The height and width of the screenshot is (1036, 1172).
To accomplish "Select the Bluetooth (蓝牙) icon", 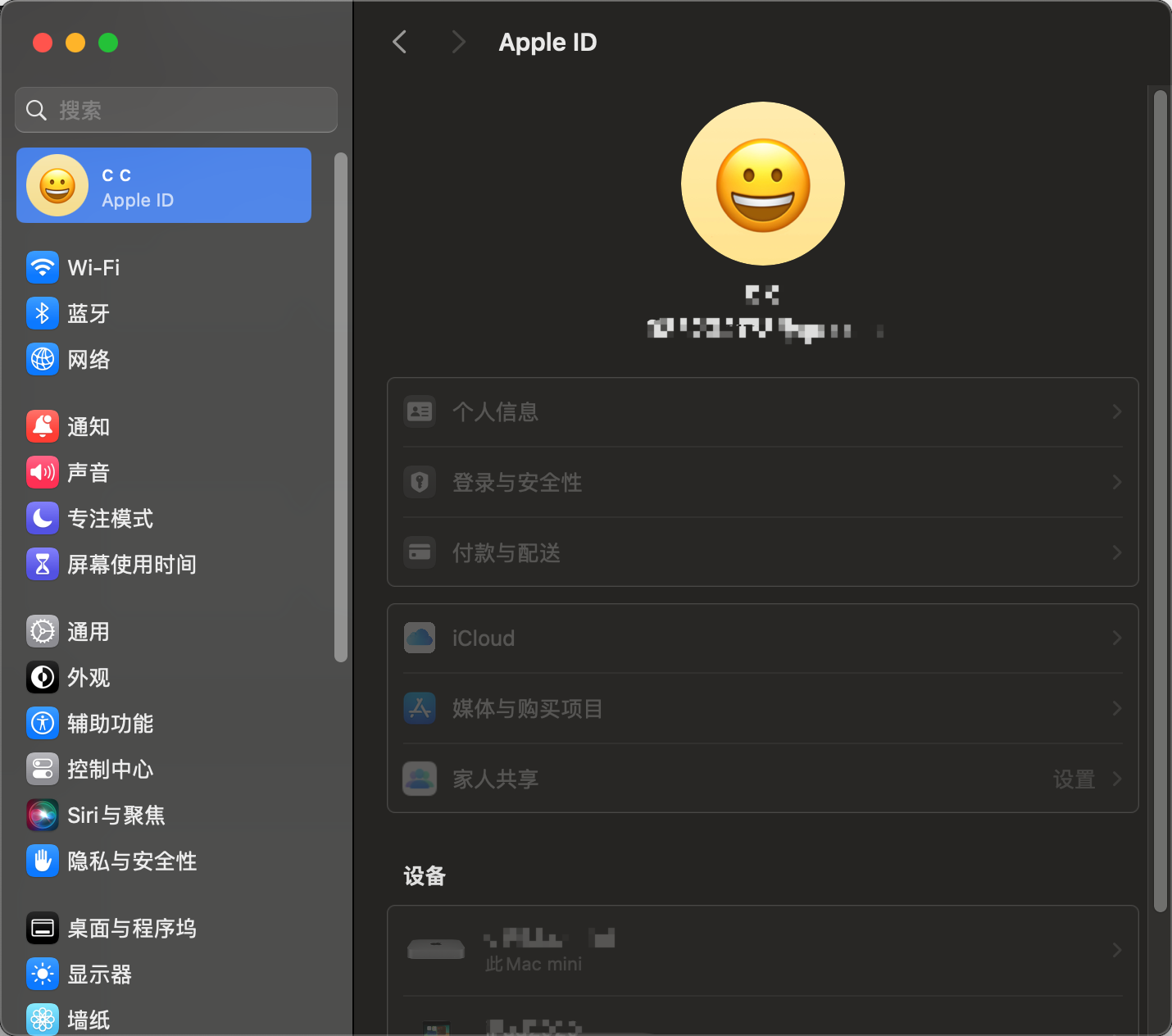I will click(x=43, y=313).
